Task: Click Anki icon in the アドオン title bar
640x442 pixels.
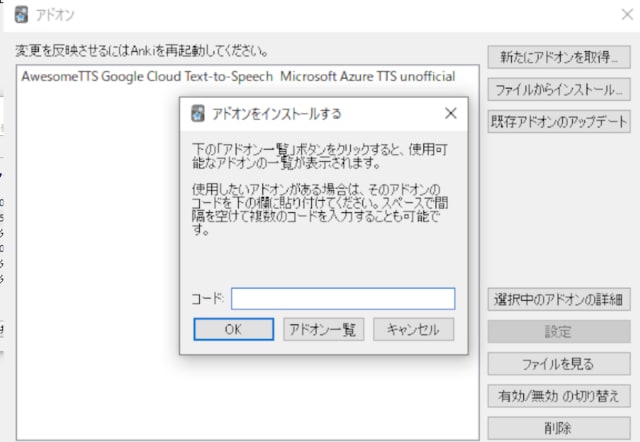Action: [21, 15]
